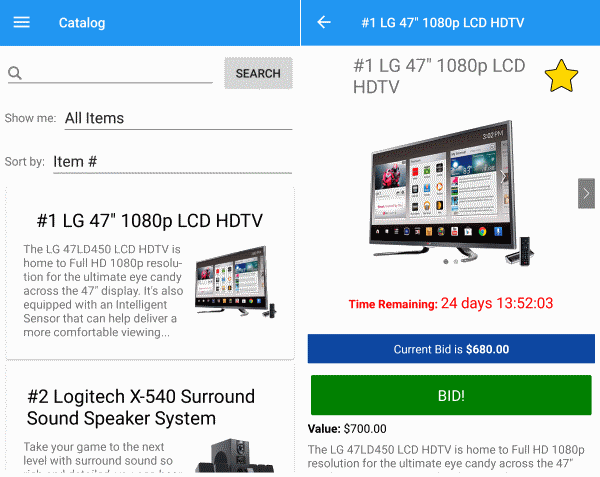
Task: Focus the catalog search input field
Action: 110,73
